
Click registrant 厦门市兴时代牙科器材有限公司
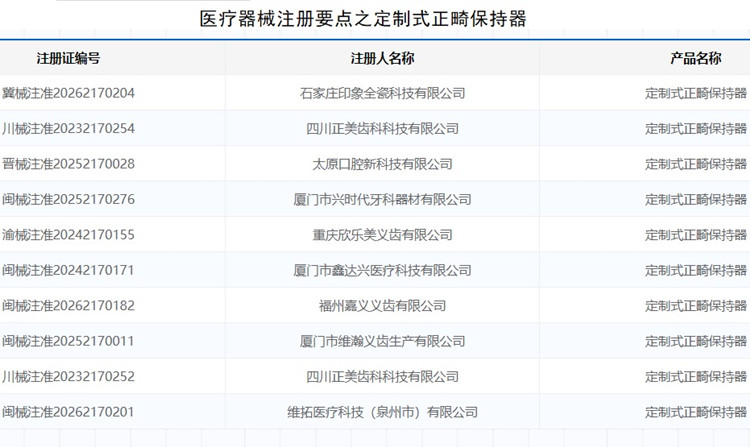[x=382, y=199]
